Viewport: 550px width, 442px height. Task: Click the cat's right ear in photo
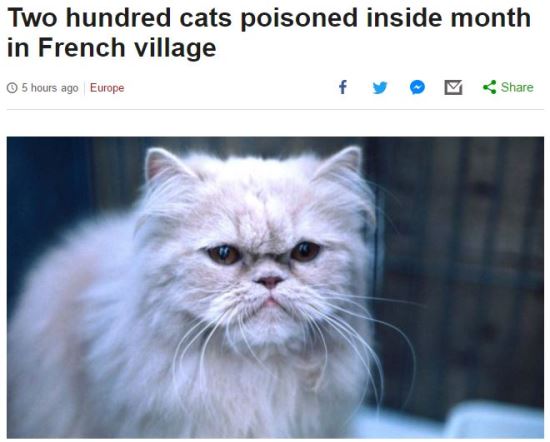[x=340, y=163]
